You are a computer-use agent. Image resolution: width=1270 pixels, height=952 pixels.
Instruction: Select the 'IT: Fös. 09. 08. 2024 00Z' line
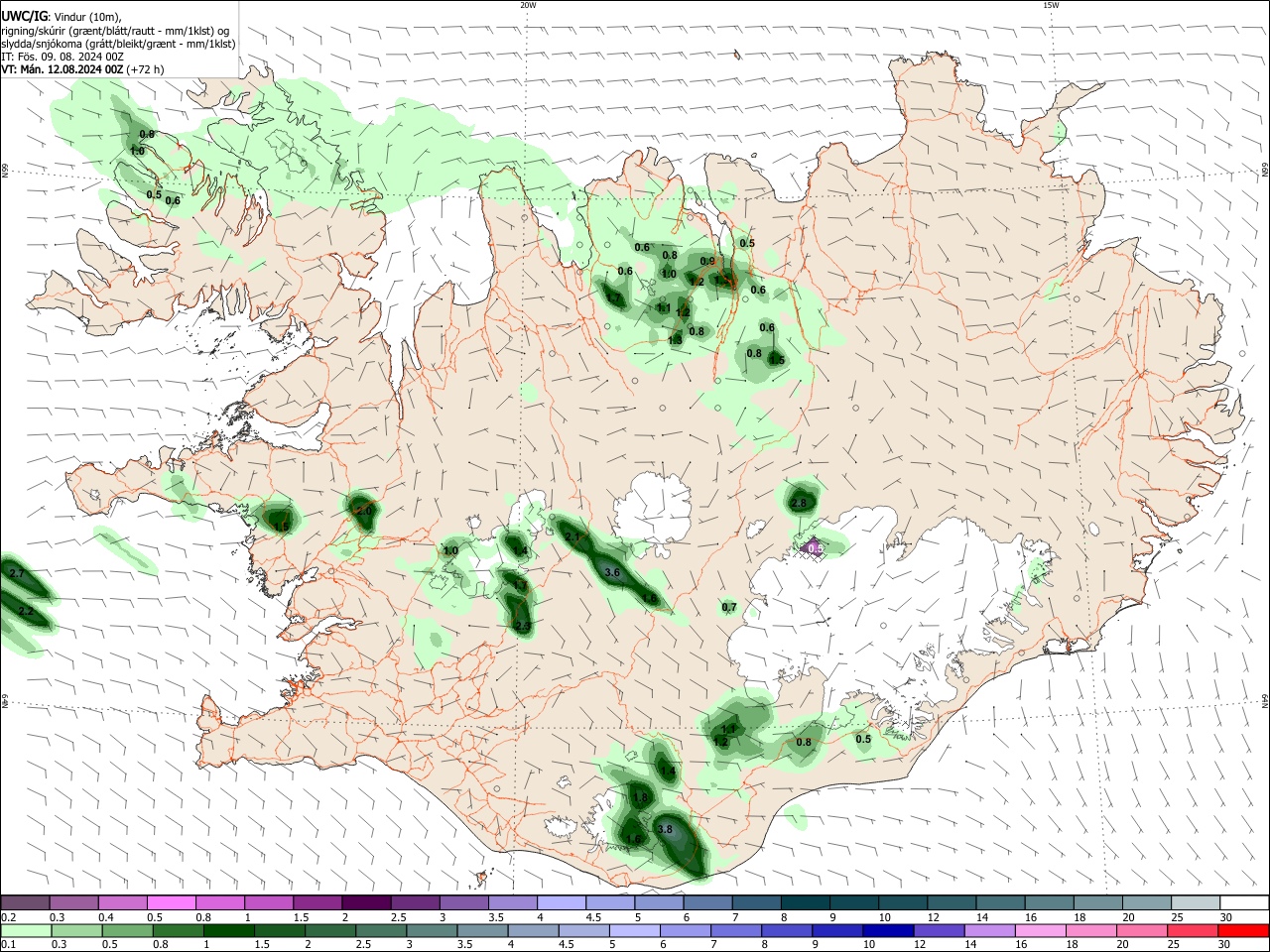pos(63,57)
